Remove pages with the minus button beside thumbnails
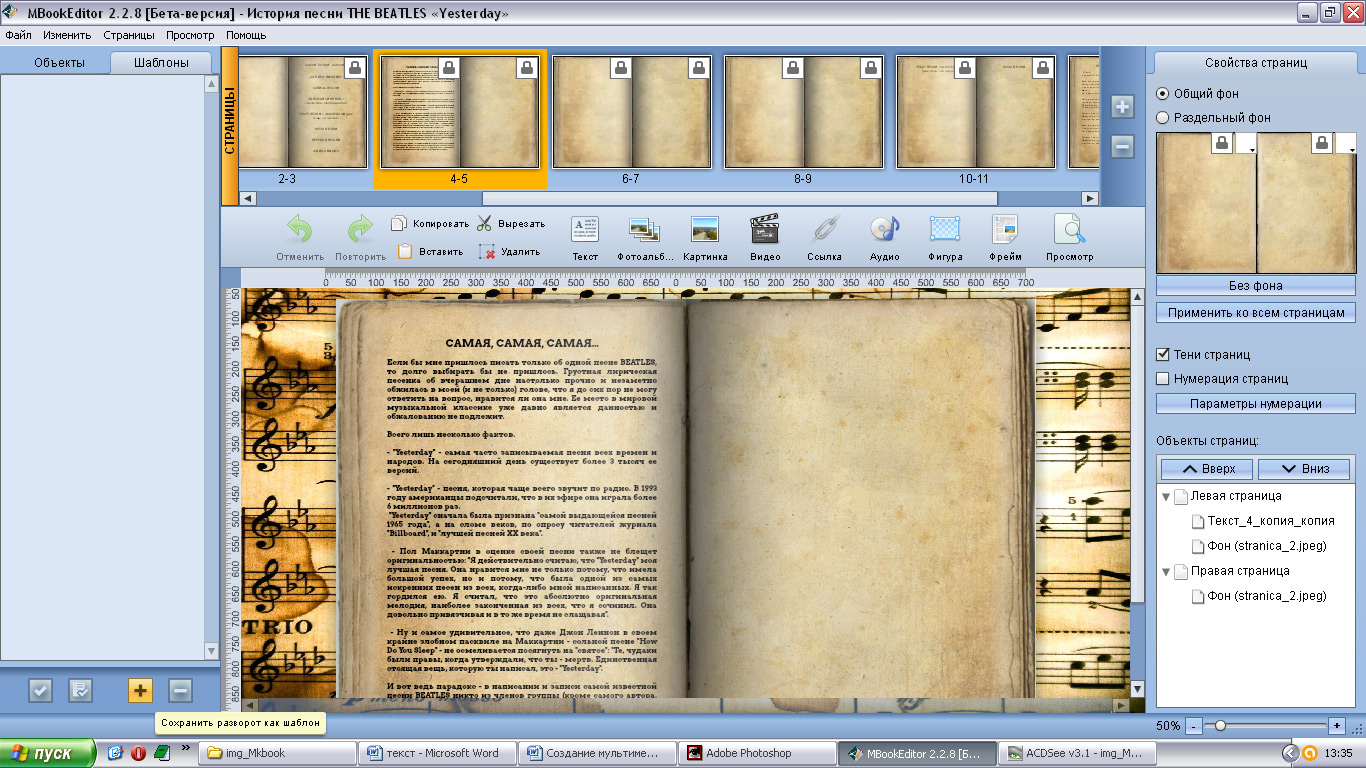The image size is (1366, 768). tap(1122, 147)
